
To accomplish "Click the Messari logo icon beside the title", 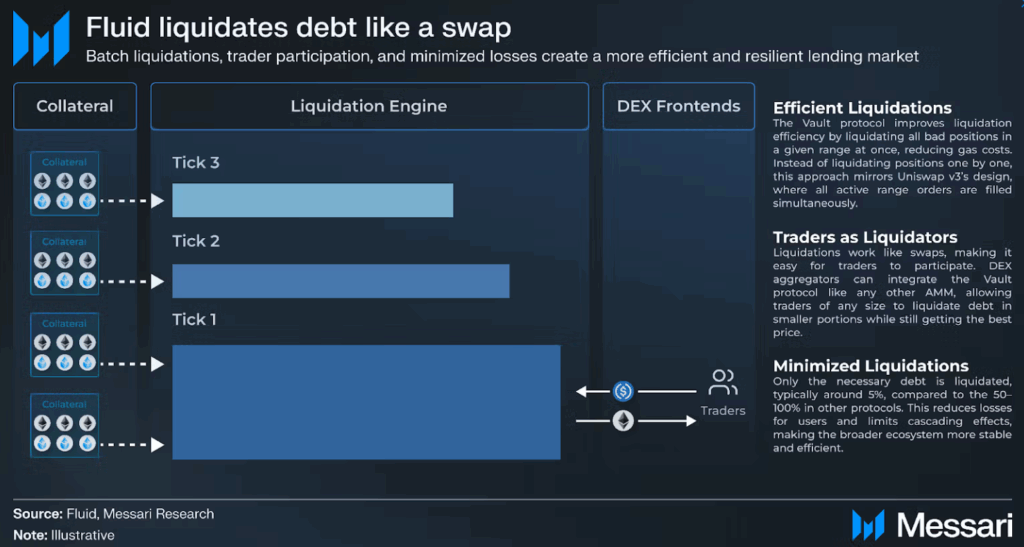I will [42, 39].
